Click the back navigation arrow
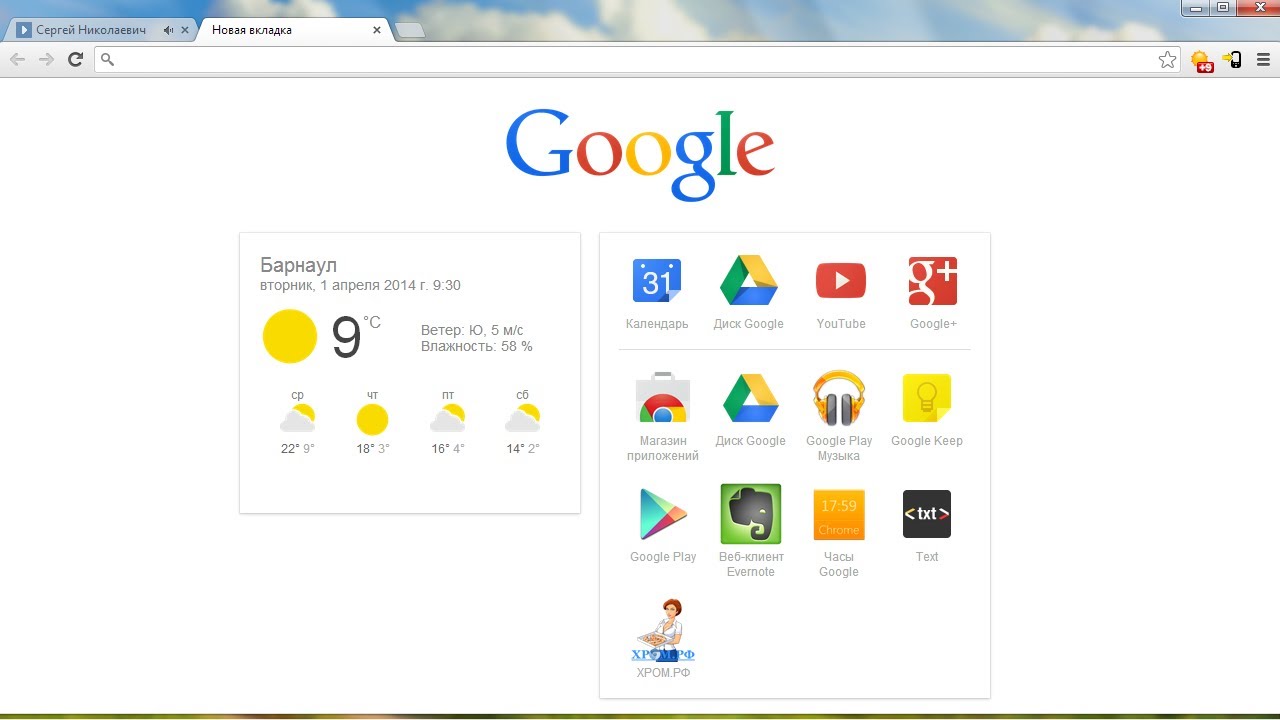Image resolution: width=1280 pixels, height=720 pixels. click(x=17, y=60)
